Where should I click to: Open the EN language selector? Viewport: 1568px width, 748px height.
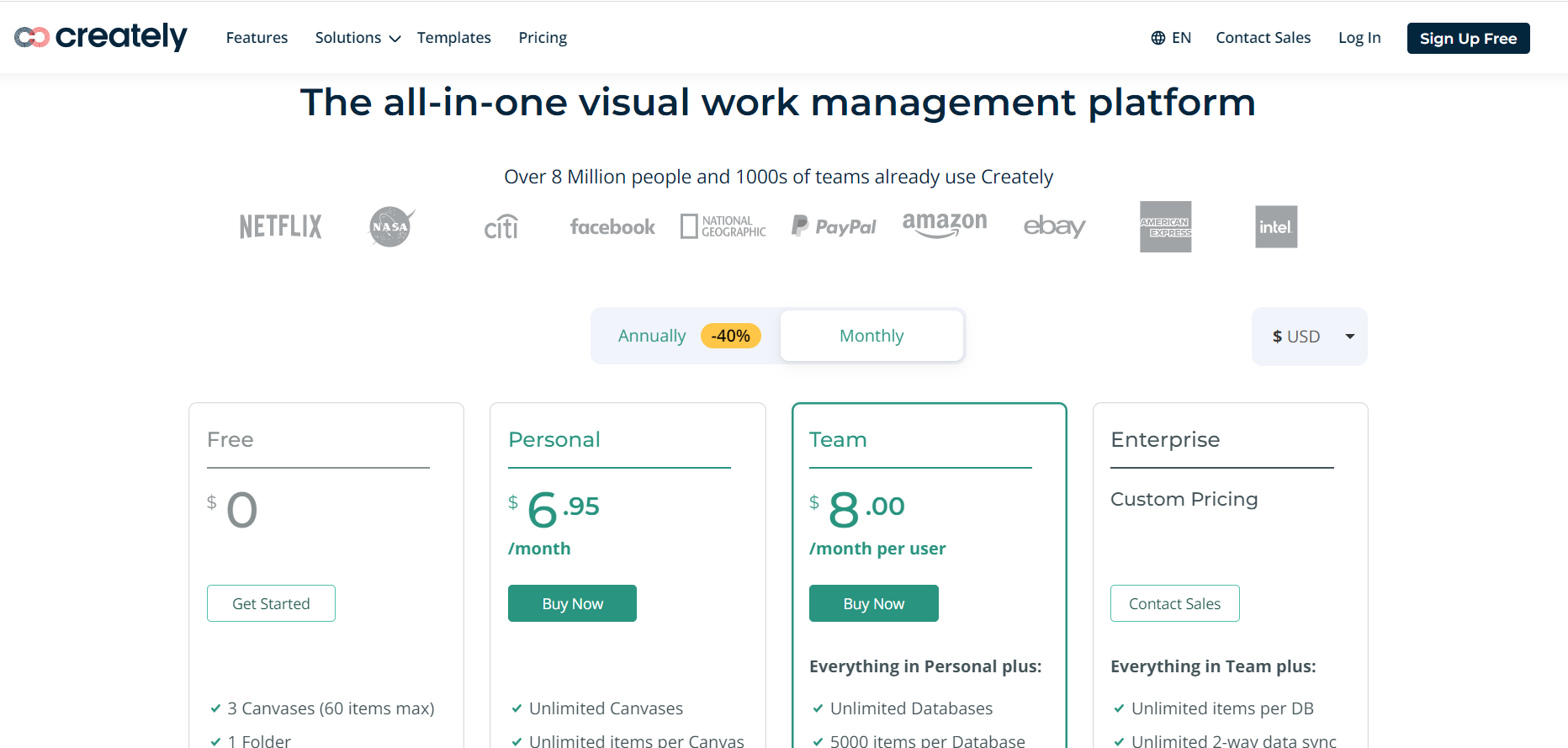pyautogui.click(x=1171, y=38)
